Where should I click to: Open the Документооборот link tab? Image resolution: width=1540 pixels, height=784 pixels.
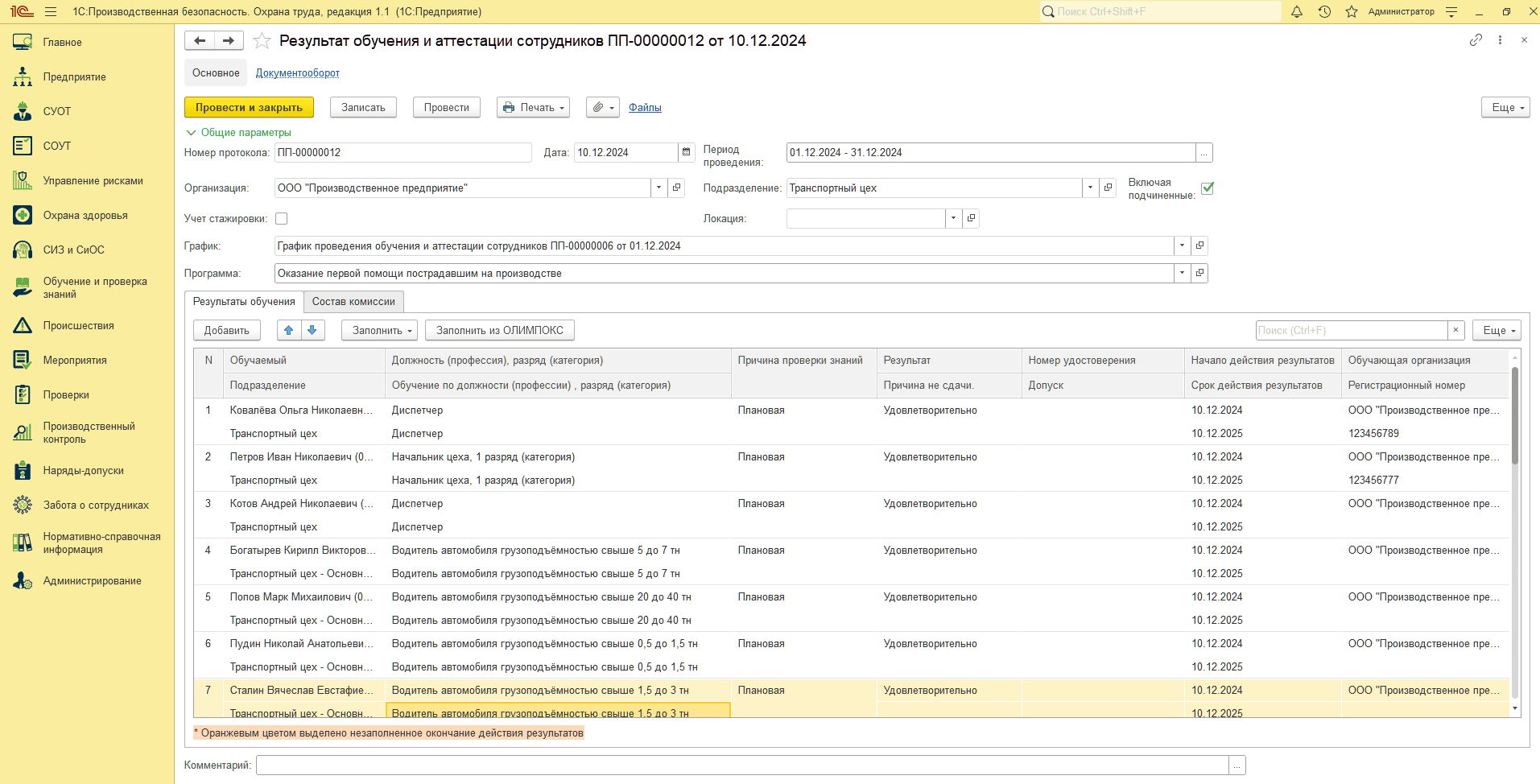[x=298, y=72]
